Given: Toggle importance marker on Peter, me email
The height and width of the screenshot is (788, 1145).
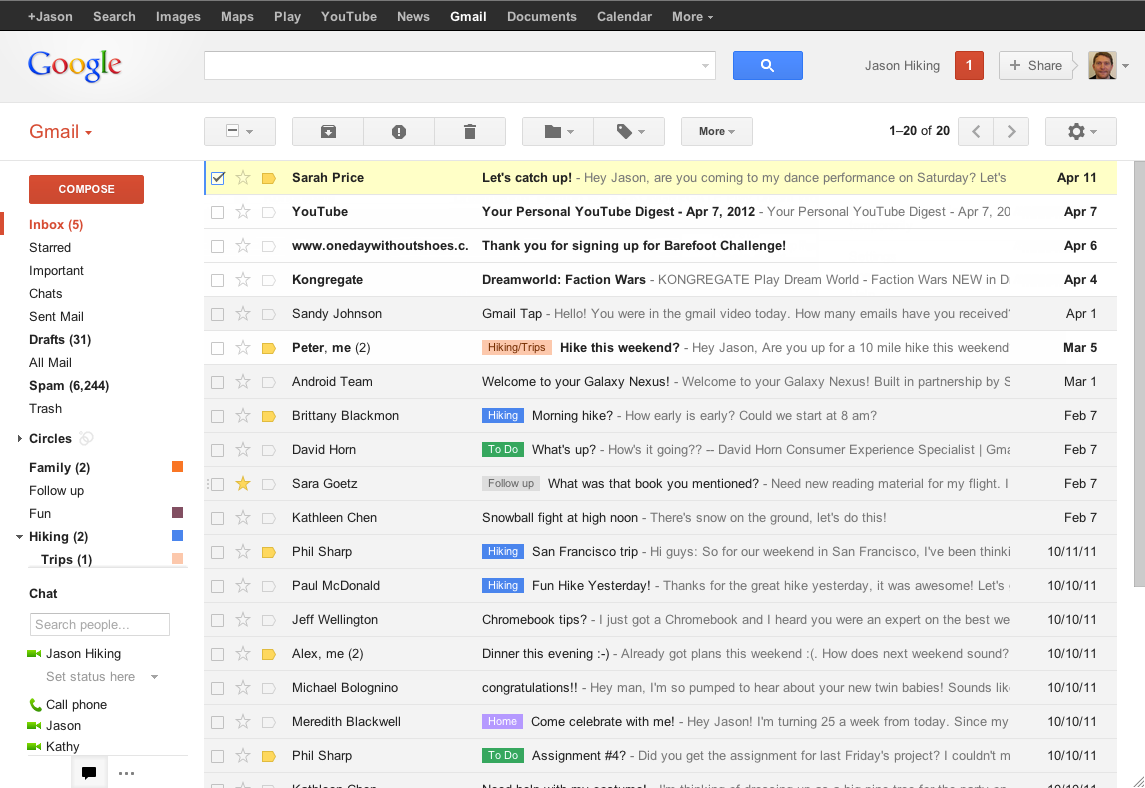Looking at the screenshot, I should [x=269, y=348].
